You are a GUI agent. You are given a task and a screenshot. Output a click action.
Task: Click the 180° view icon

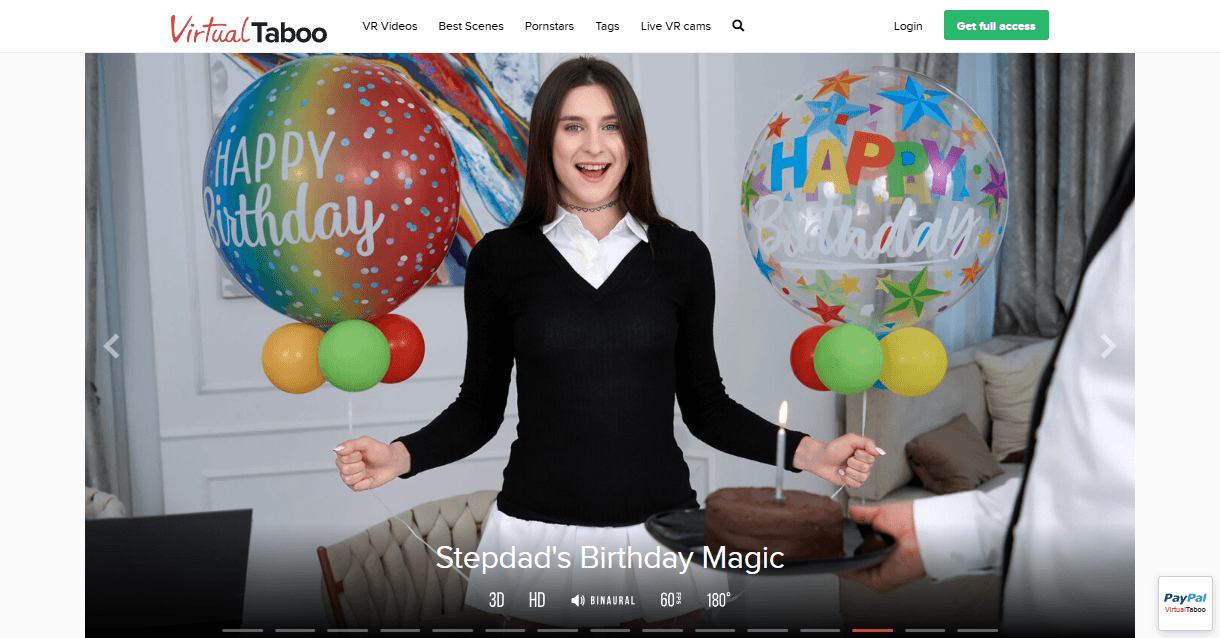718,600
